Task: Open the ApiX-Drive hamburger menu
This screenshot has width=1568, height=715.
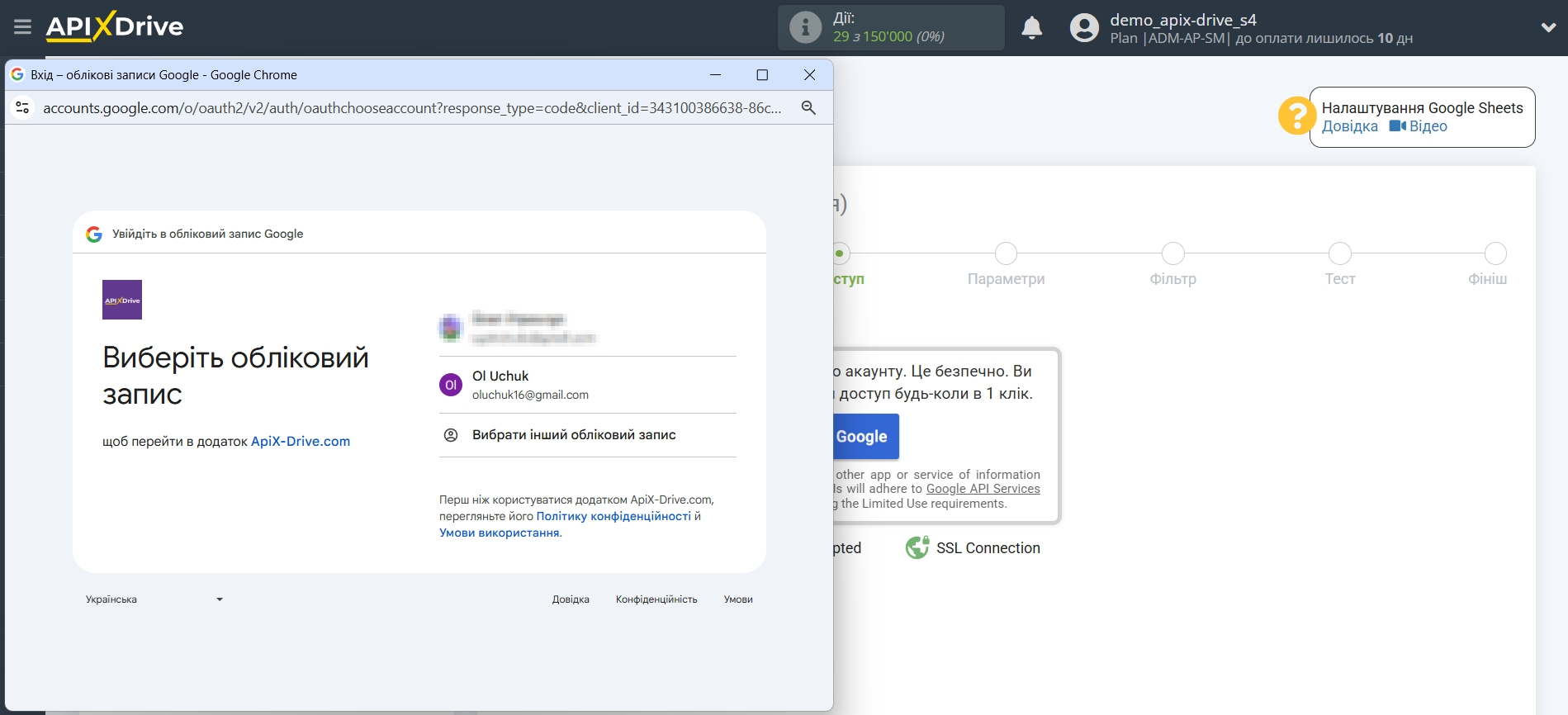Action: point(22,27)
